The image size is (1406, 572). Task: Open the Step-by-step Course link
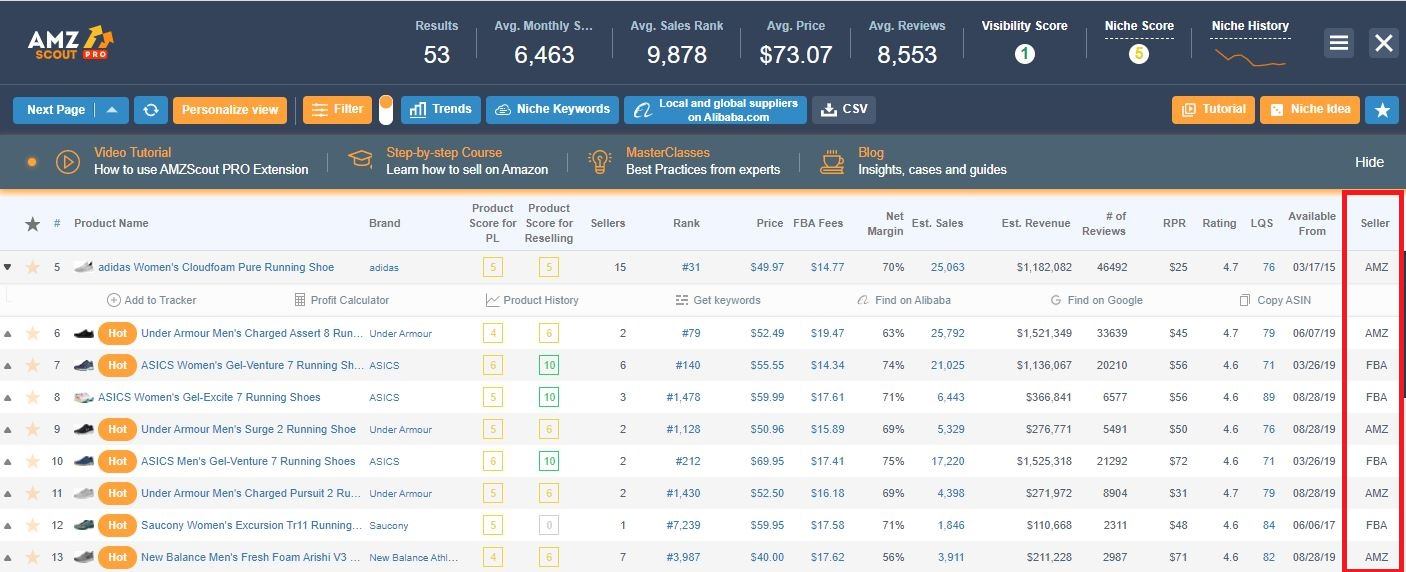(444, 153)
